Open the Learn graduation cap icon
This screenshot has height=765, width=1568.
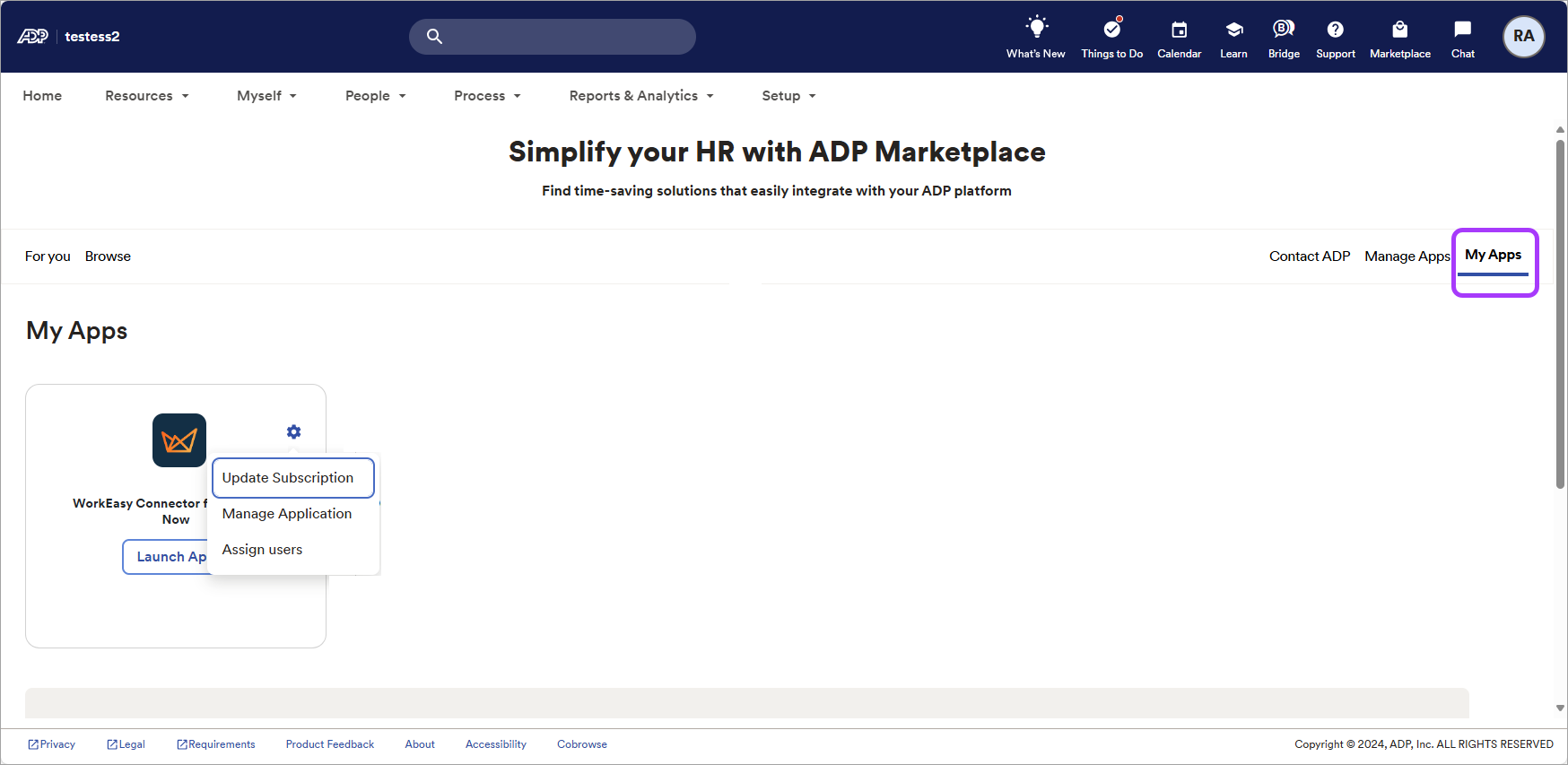(1234, 30)
